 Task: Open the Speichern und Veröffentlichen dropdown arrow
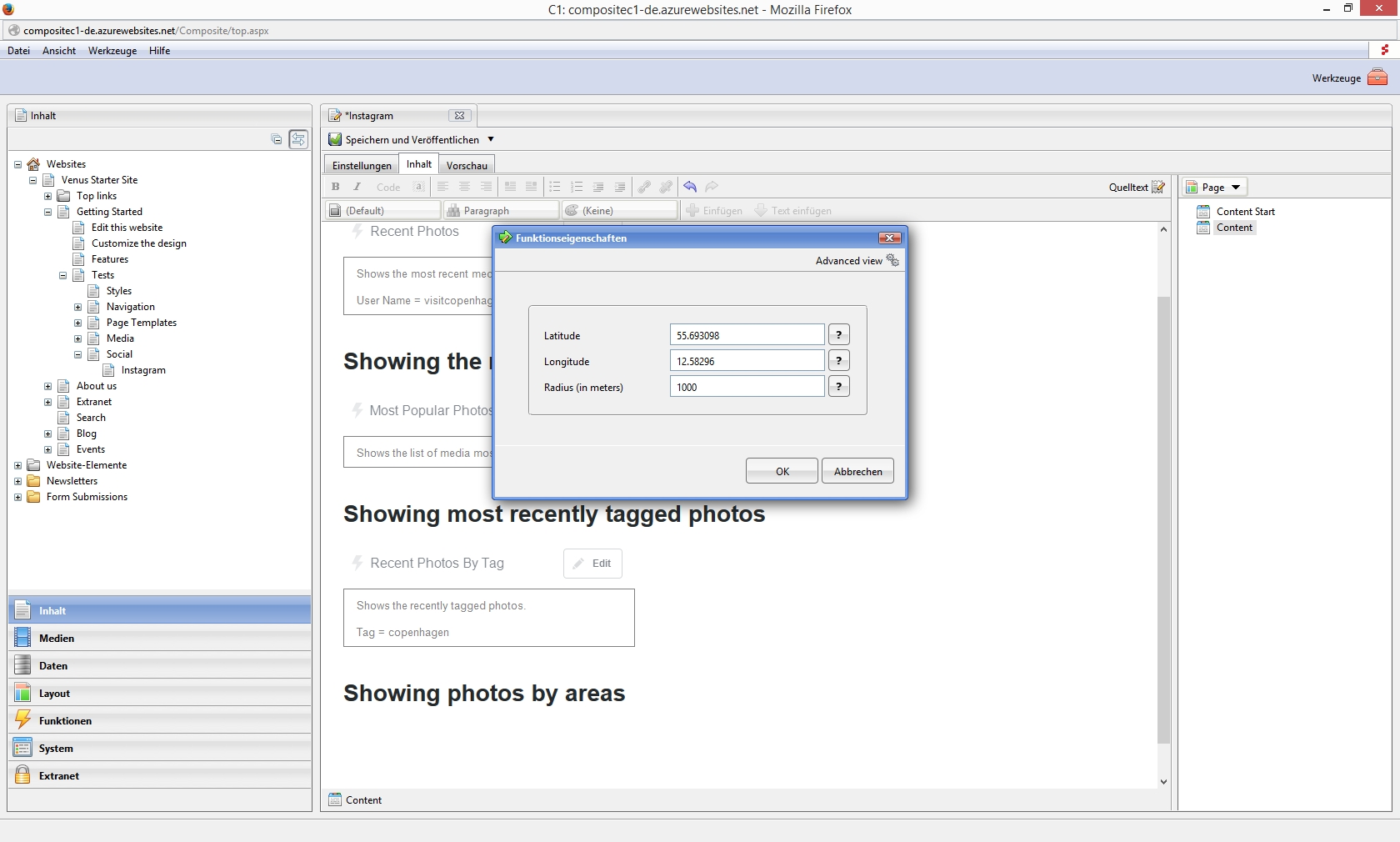[491, 139]
